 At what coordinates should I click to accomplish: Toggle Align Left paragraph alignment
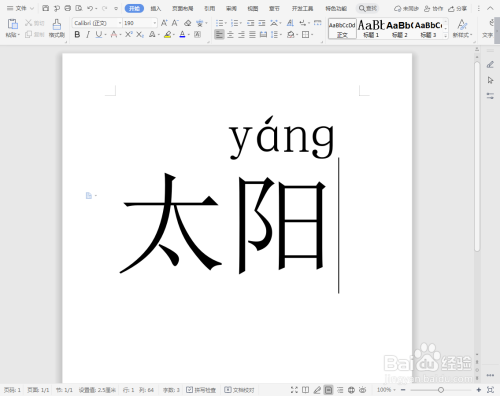pyautogui.click(x=219, y=34)
